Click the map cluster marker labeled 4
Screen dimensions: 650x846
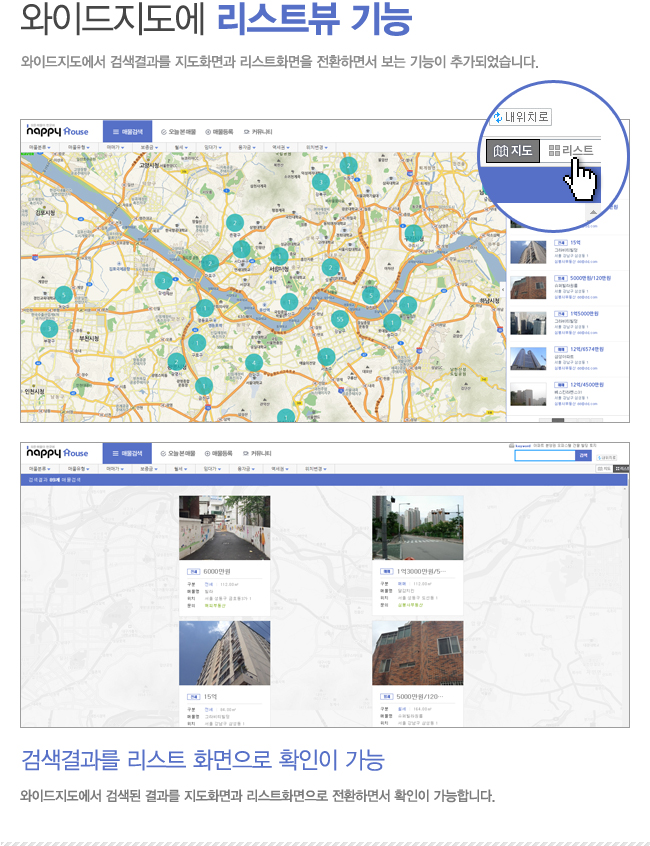[254, 363]
